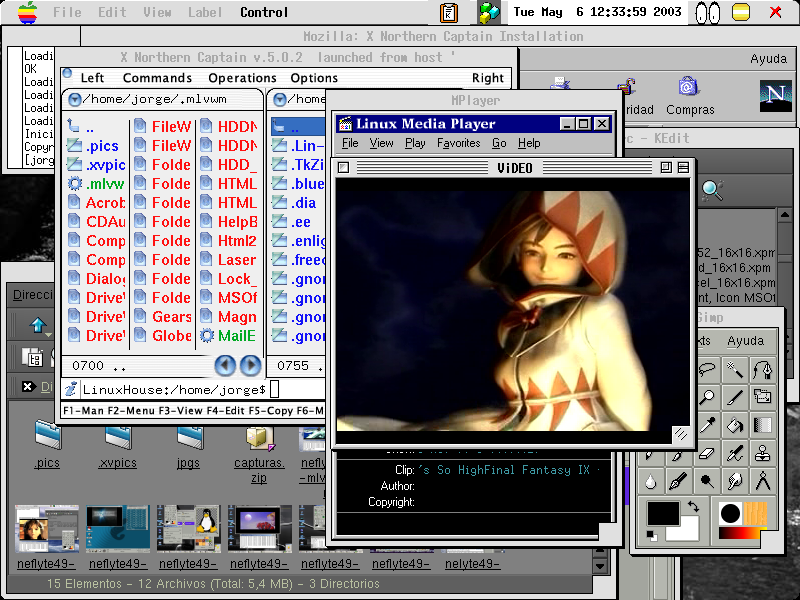Screen dimensions: 800x600
Task: Expand right panel path dropdown in Northern Captain
Action: point(280,99)
